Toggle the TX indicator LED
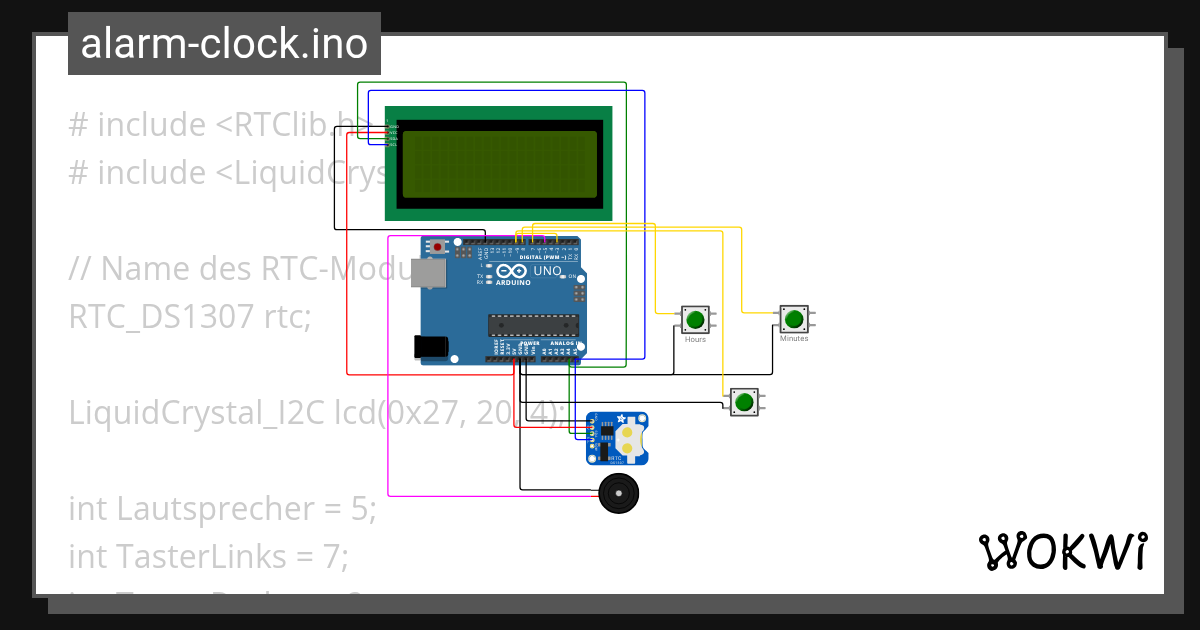The height and width of the screenshot is (630, 1200). pos(487,278)
